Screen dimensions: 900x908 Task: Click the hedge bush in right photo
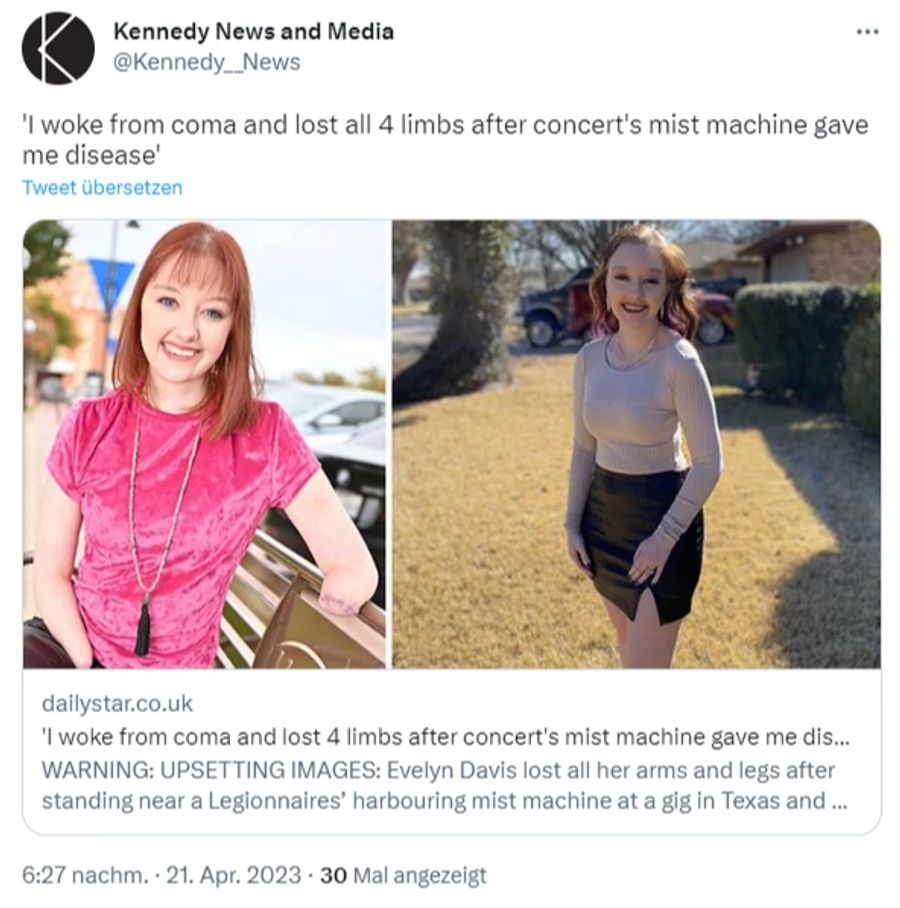(809, 347)
